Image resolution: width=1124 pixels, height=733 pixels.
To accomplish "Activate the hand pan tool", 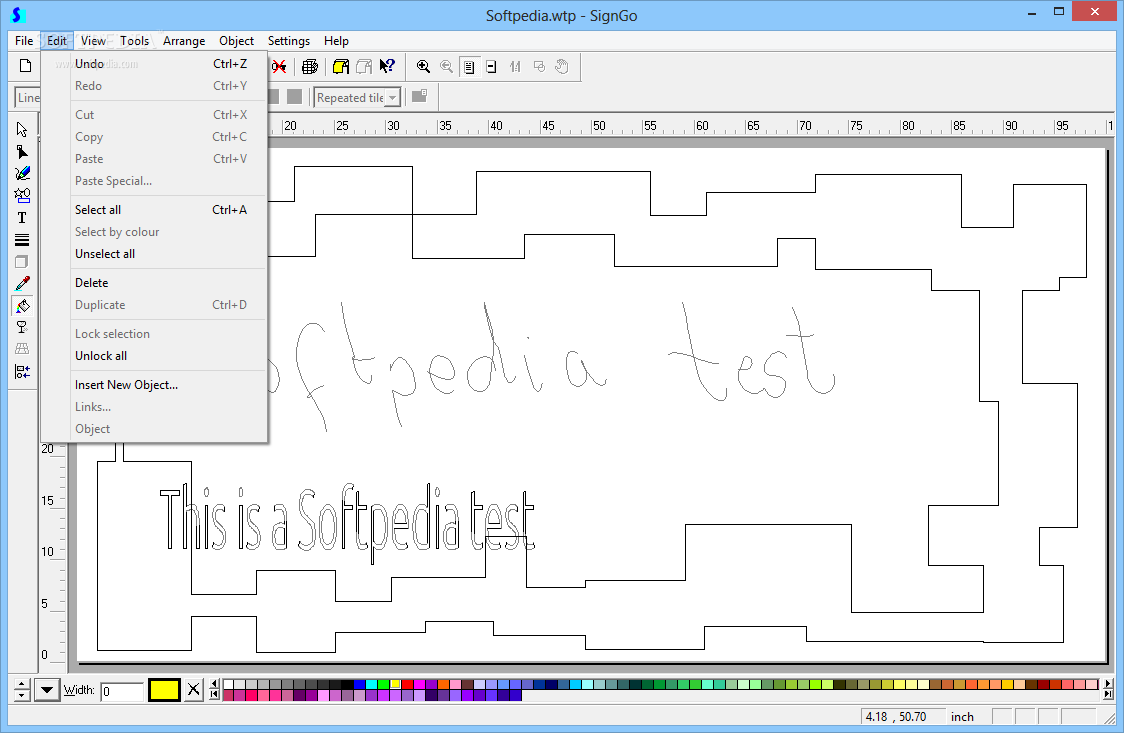I will tap(562, 67).
